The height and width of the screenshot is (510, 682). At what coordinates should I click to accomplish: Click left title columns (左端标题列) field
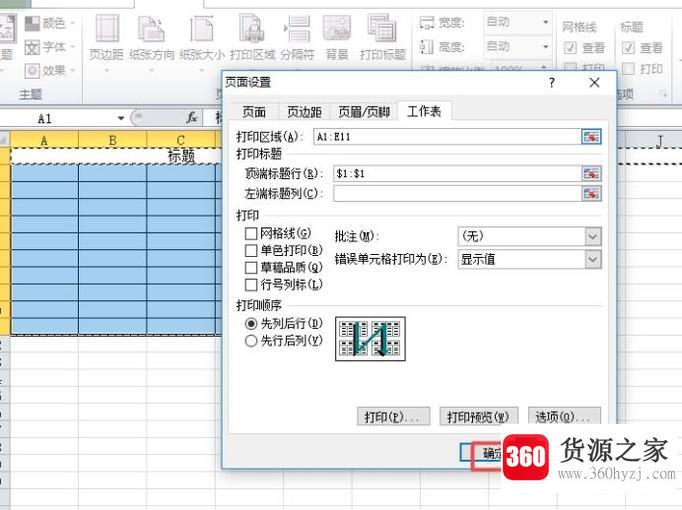[457, 193]
